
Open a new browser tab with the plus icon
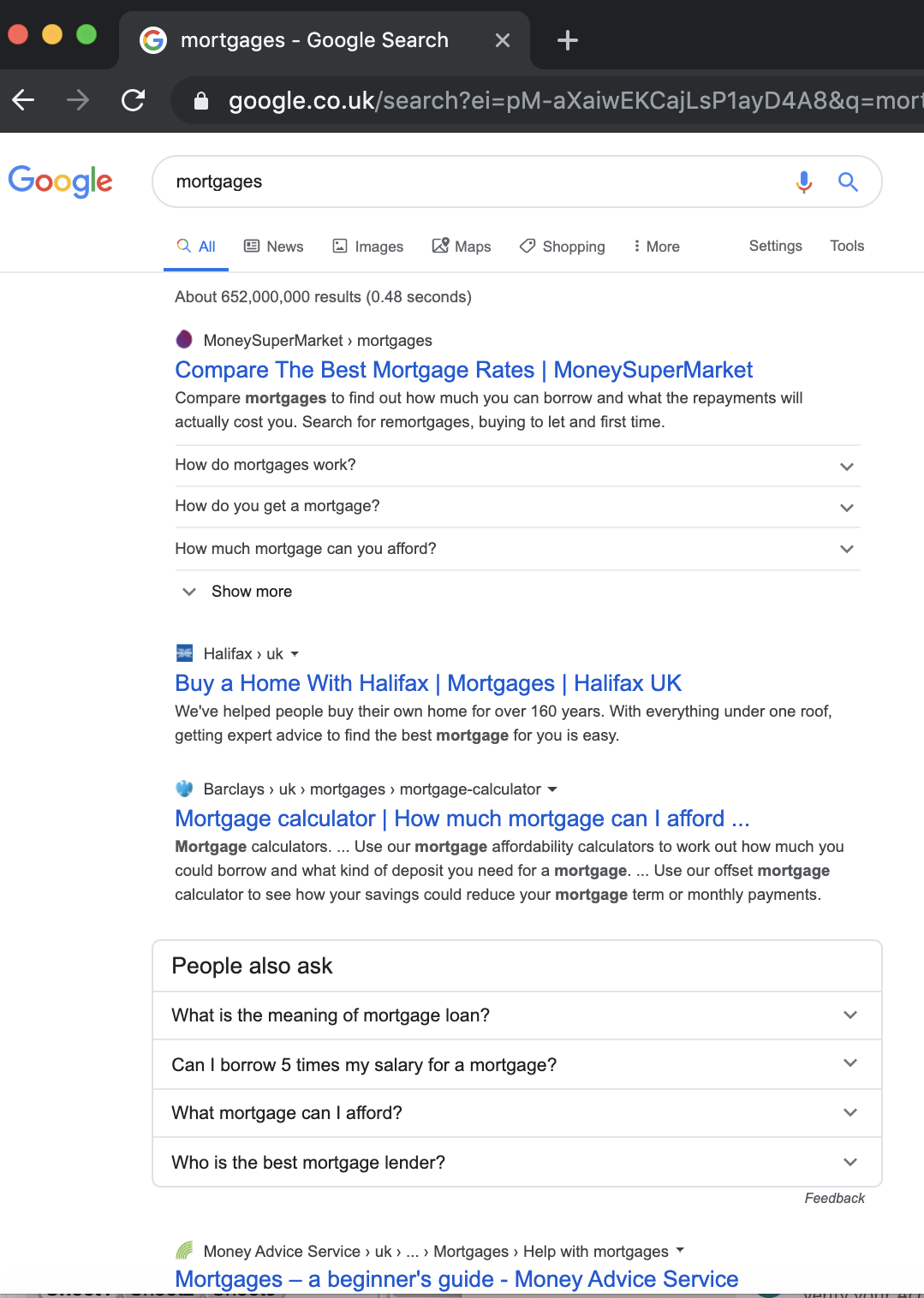click(x=566, y=39)
